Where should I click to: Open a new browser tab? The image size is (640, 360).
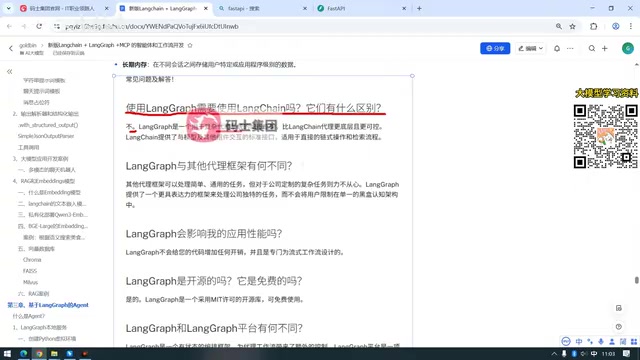[419, 8]
